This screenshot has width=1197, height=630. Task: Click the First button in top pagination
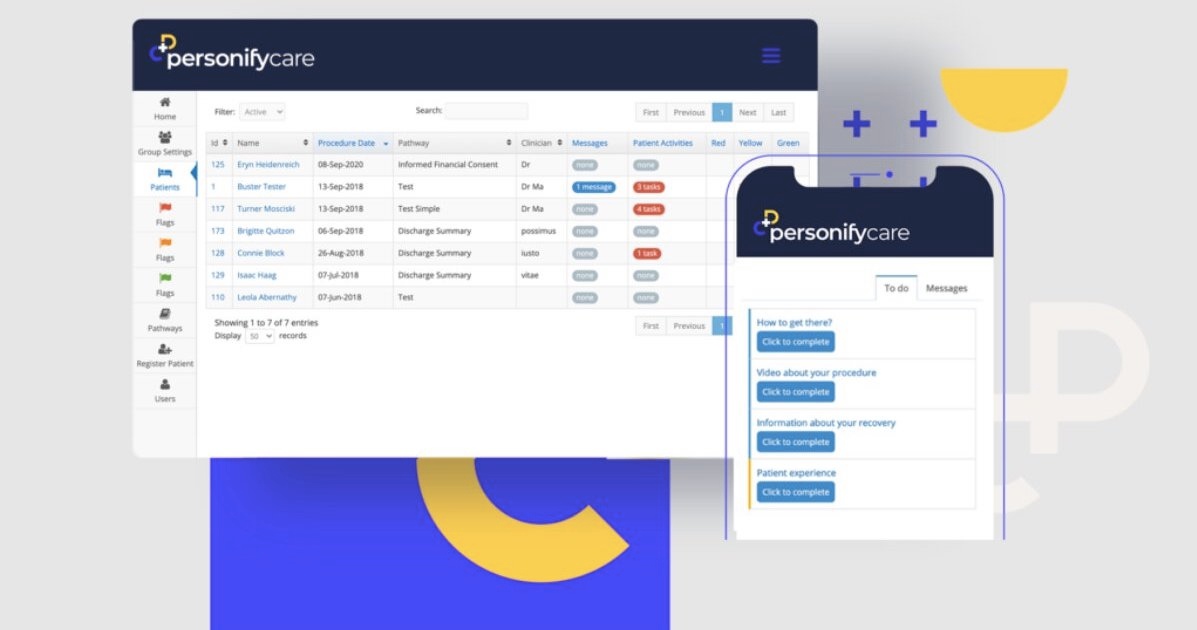(650, 112)
